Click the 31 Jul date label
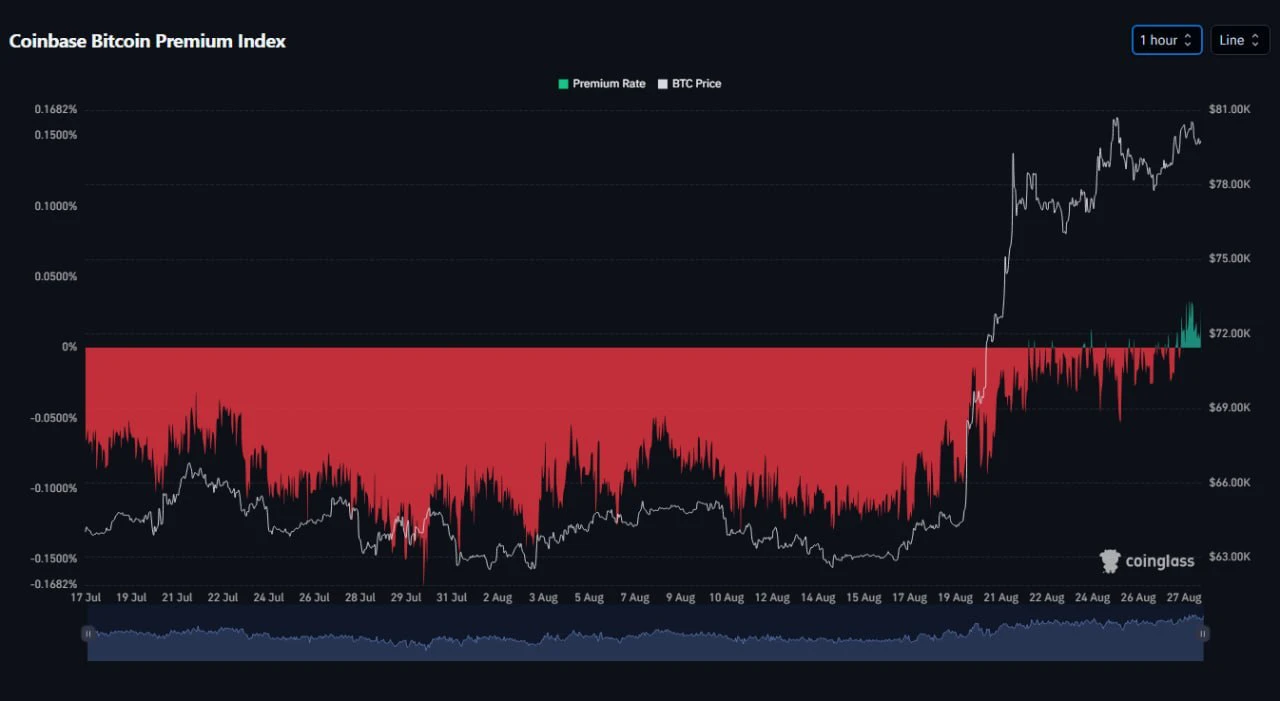This screenshot has width=1280, height=701. point(451,598)
